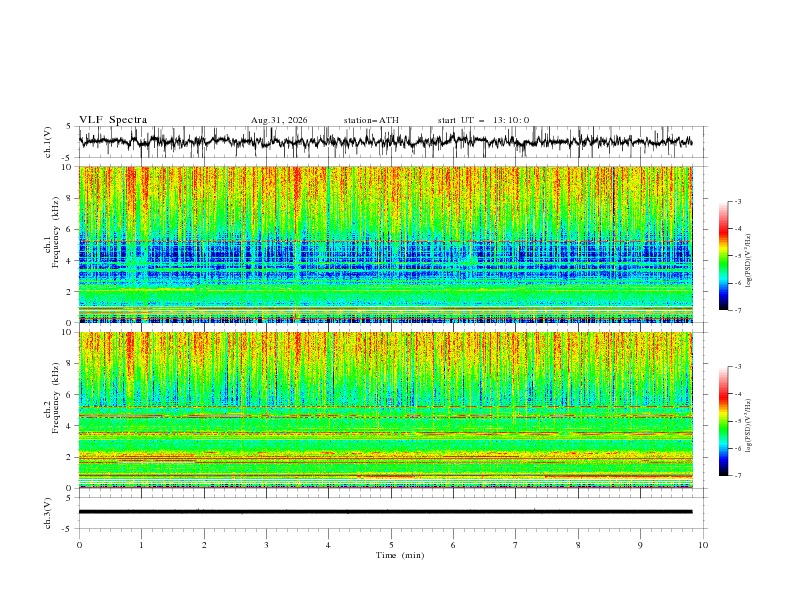Click the ch.1 spectrogram color bar
The width and height of the screenshot is (792, 612).
(x=723, y=255)
